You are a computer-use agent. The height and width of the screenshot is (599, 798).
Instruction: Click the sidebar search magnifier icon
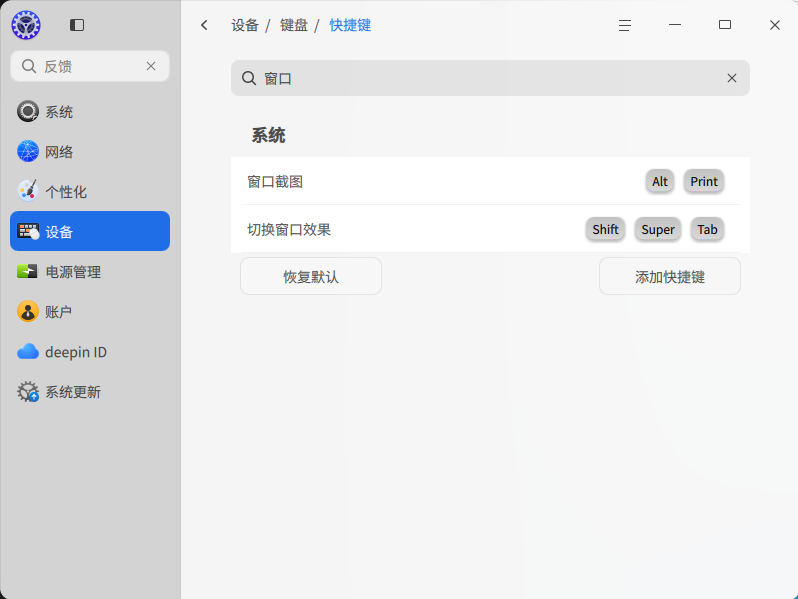coord(29,66)
